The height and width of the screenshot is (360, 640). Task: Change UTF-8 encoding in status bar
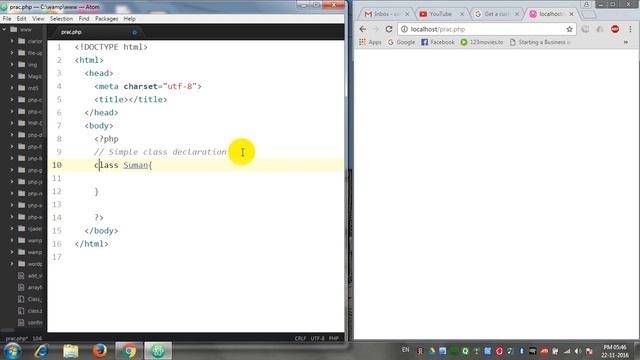click(318, 338)
